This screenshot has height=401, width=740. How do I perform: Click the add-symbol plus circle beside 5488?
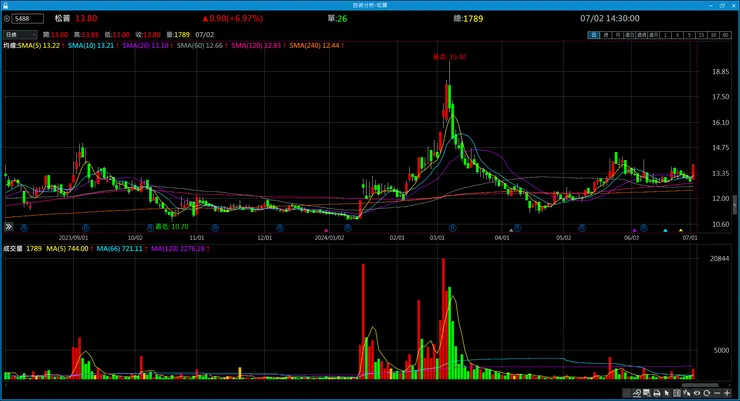[x=7, y=19]
